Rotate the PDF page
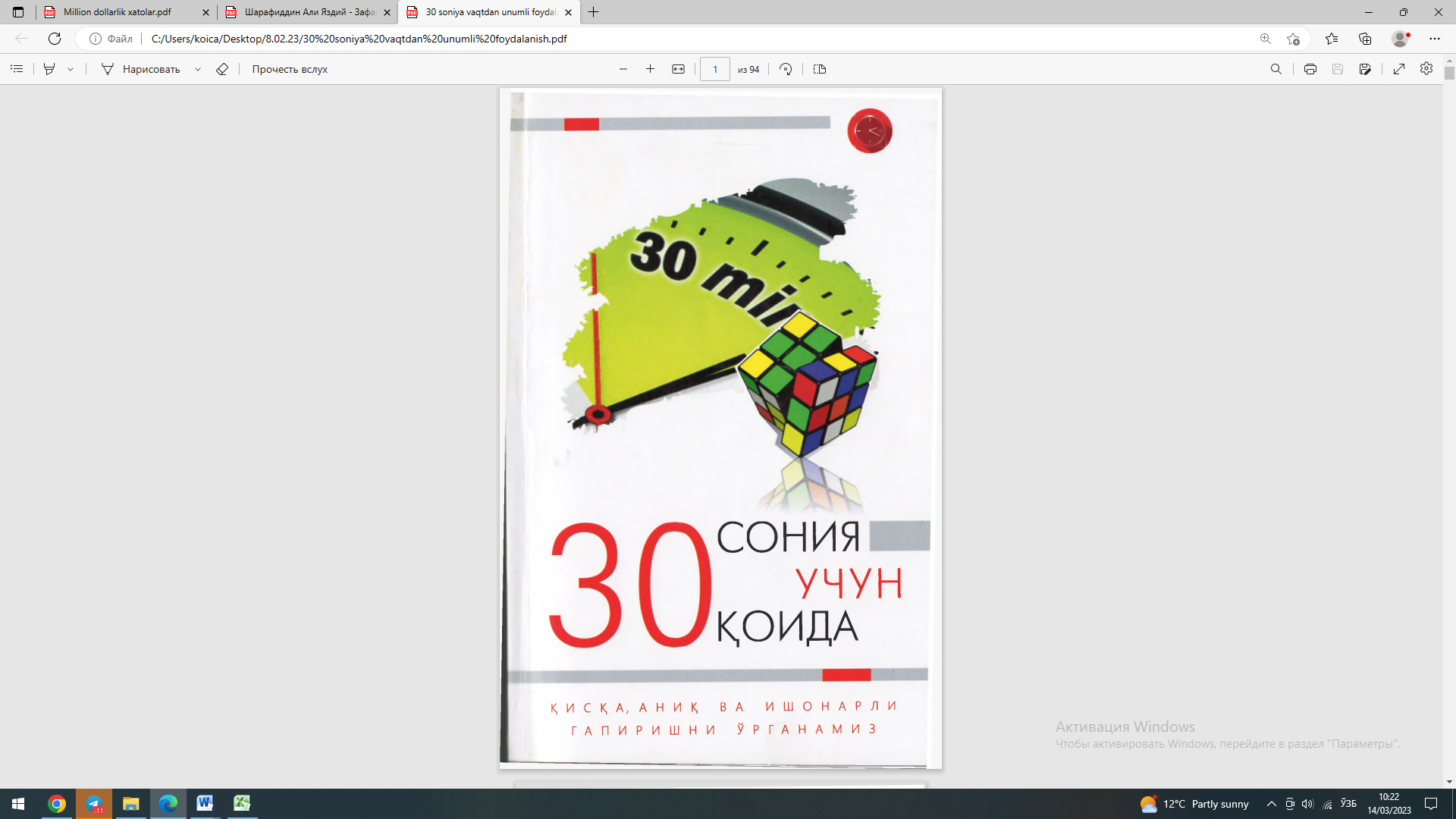The width and height of the screenshot is (1456, 819). (x=786, y=69)
